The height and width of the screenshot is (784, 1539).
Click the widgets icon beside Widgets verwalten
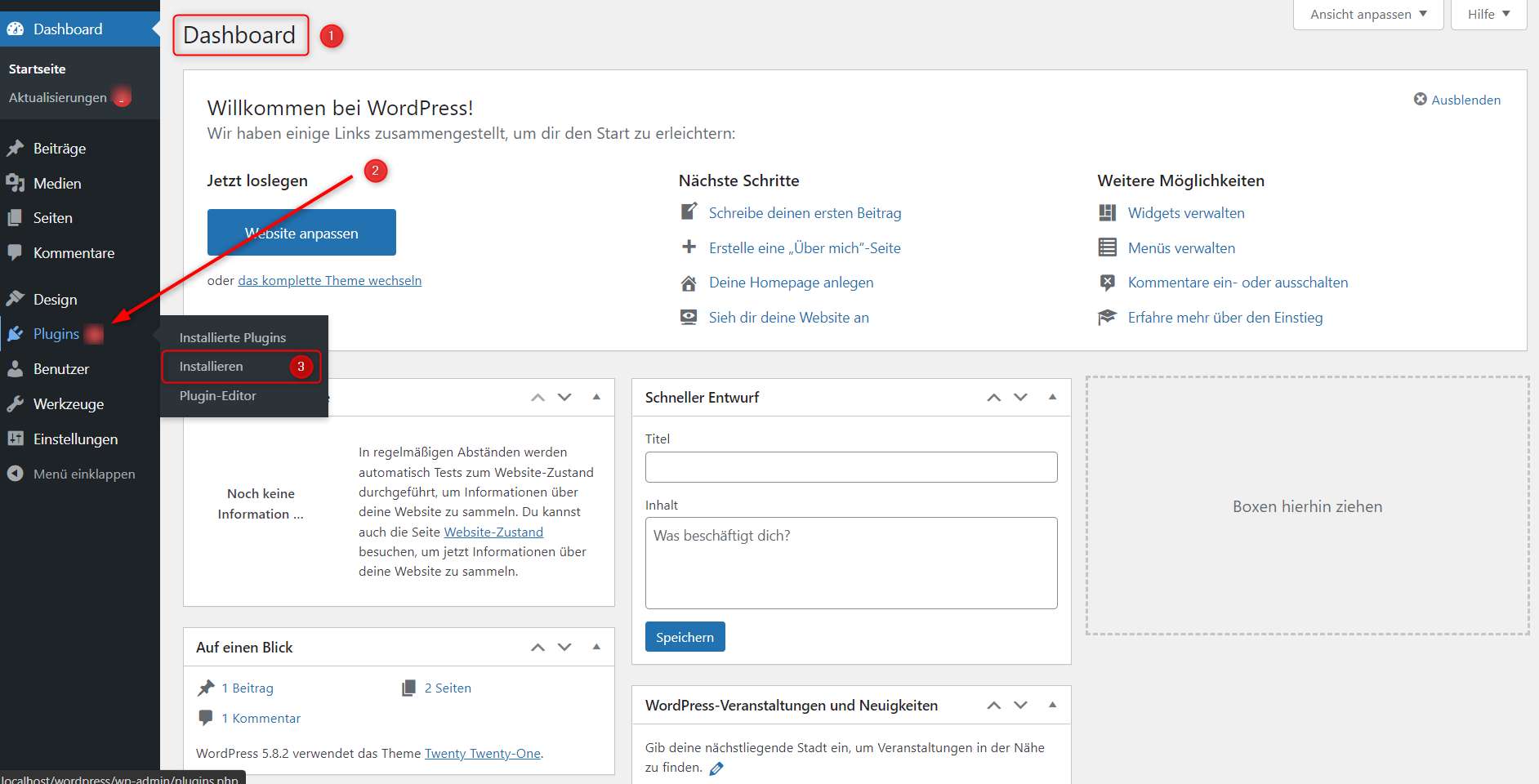coord(1108,212)
